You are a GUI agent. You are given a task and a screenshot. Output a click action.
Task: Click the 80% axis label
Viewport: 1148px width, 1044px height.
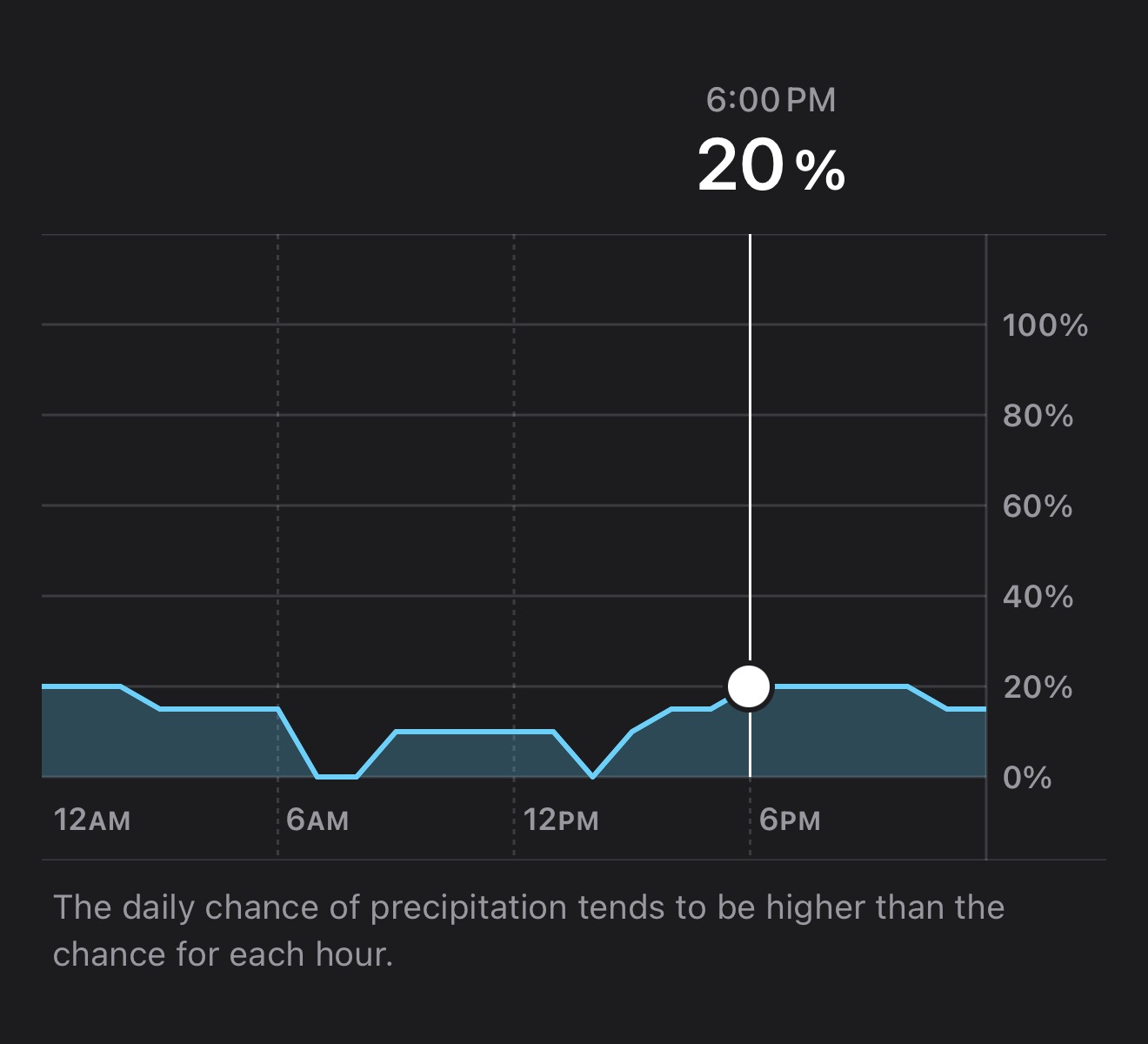[1038, 416]
